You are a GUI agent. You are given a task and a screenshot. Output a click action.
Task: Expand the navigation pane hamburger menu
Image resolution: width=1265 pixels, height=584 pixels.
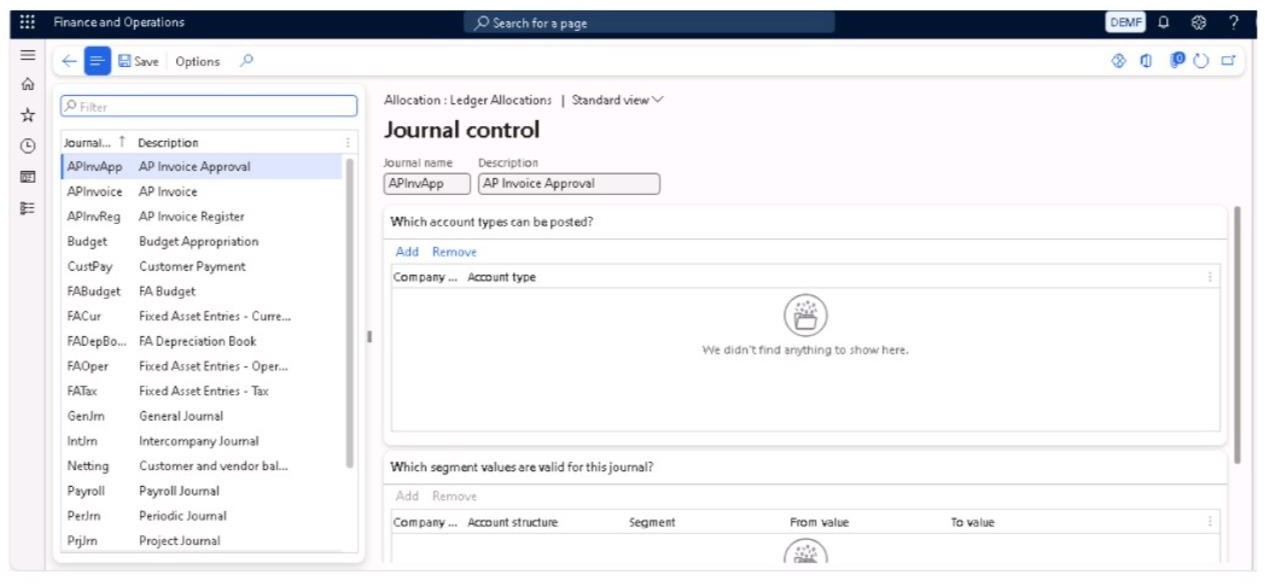point(27,55)
